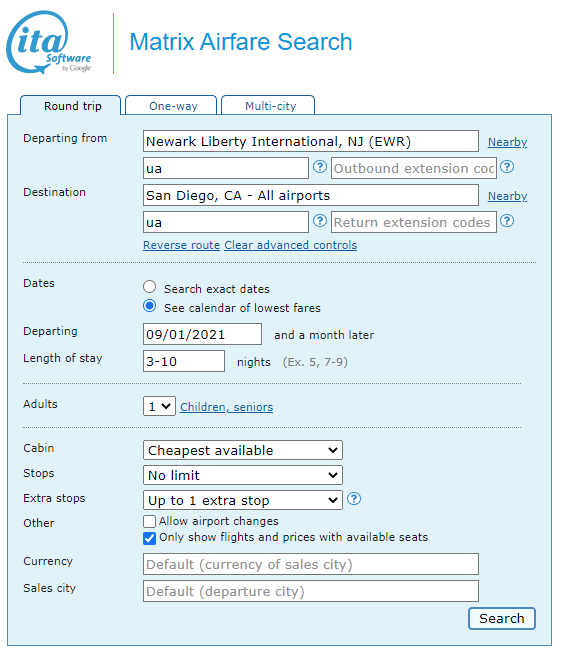Select Search exact dates option
The image size is (564, 660).
(149, 287)
